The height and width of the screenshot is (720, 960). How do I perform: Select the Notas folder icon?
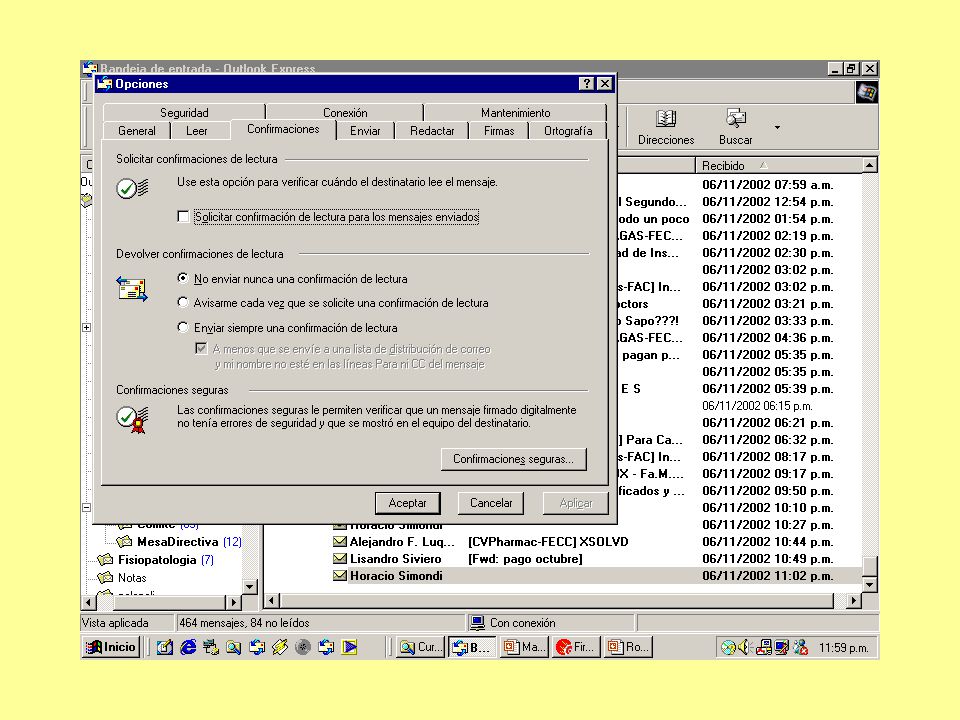click(105, 577)
